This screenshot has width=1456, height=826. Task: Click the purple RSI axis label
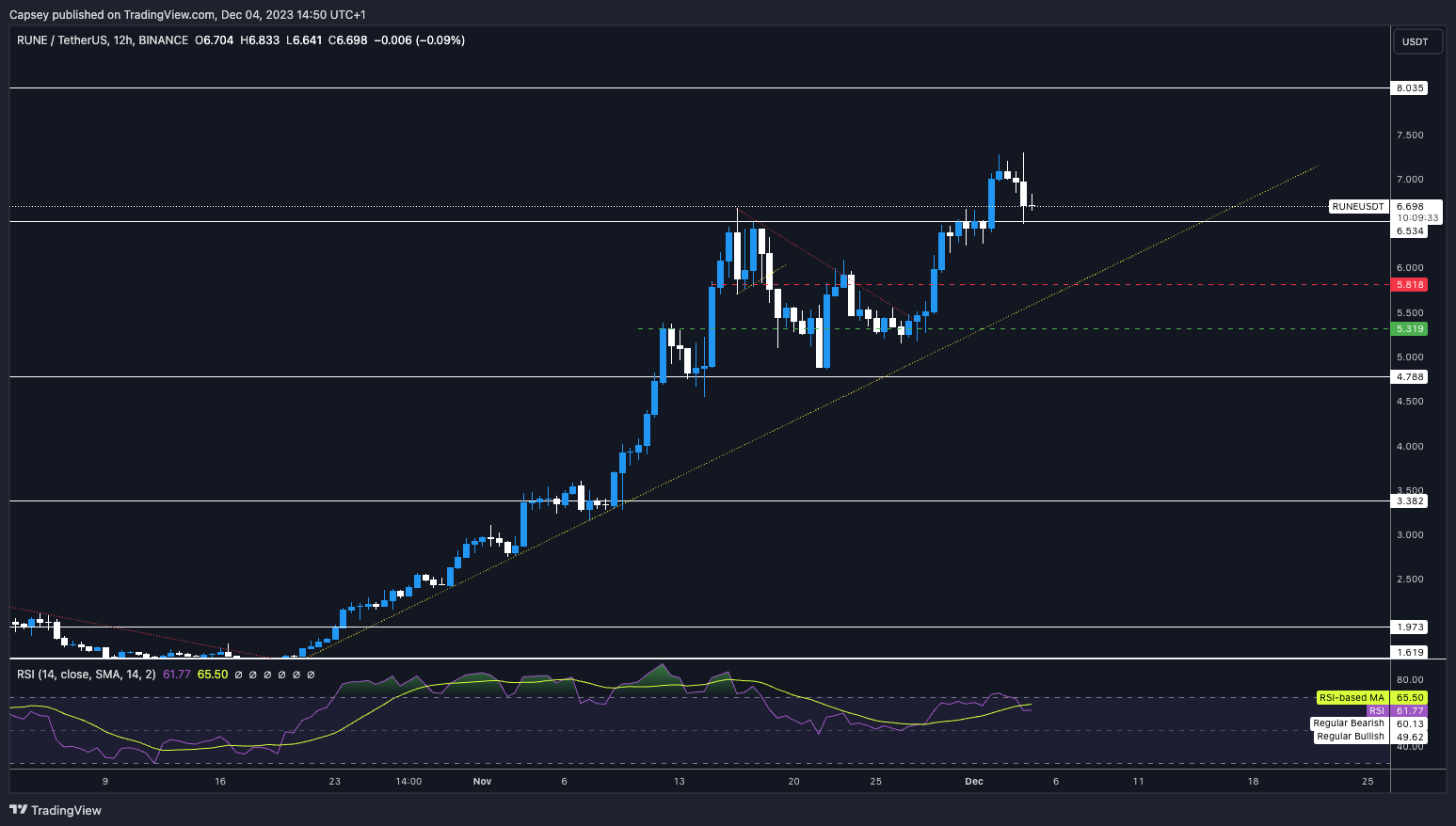(x=1377, y=711)
